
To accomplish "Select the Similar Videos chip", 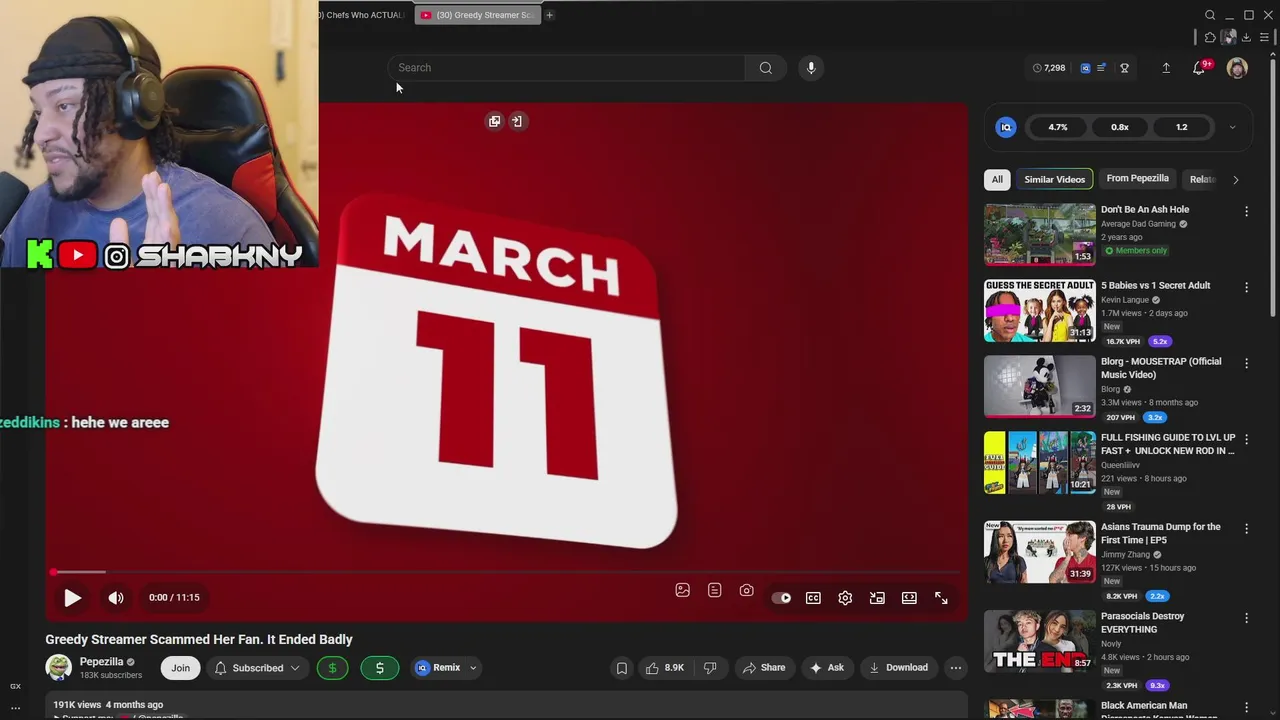I will [1054, 179].
